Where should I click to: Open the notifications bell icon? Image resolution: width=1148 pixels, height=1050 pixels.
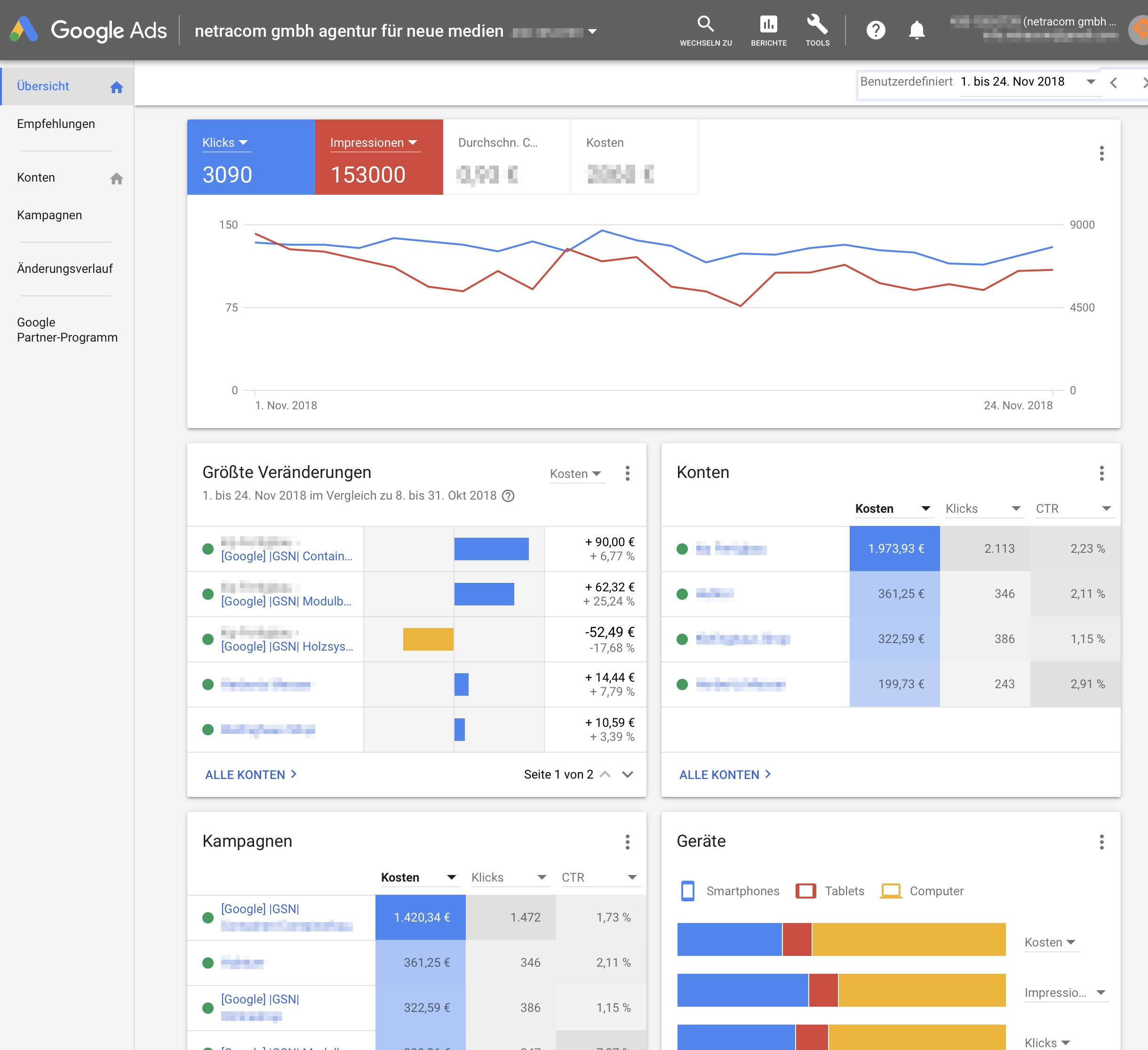(x=916, y=30)
